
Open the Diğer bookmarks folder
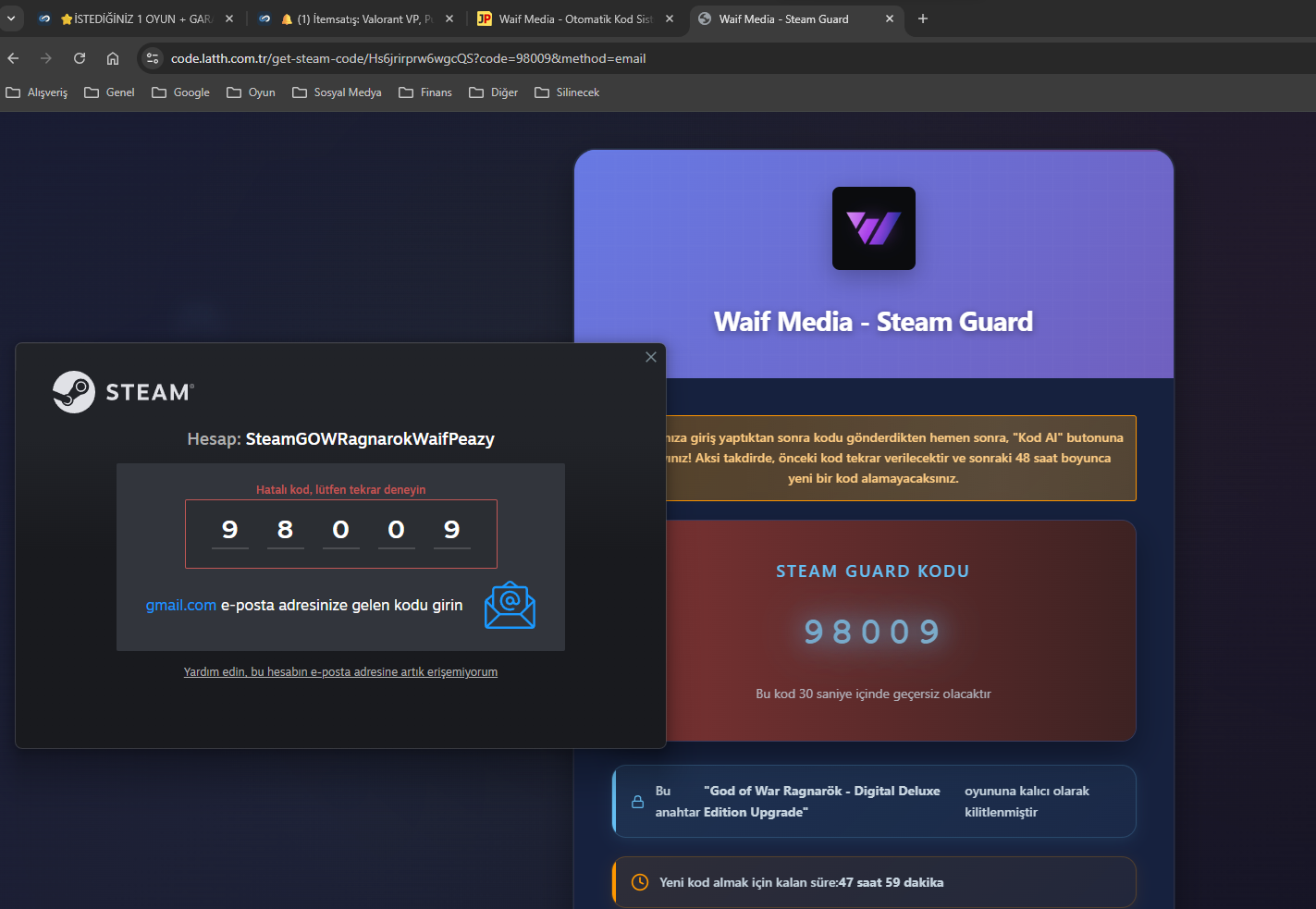point(494,92)
